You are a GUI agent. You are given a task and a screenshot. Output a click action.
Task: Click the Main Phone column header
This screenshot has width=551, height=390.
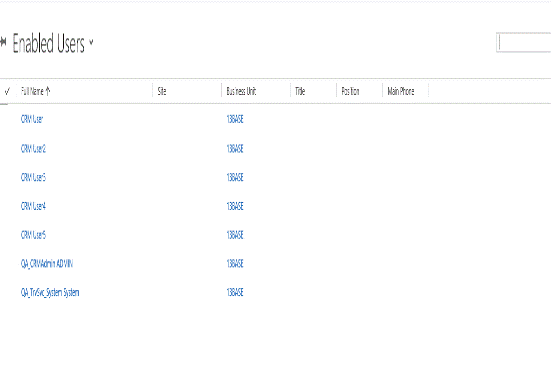pyautogui.click(x=401, y=91)
